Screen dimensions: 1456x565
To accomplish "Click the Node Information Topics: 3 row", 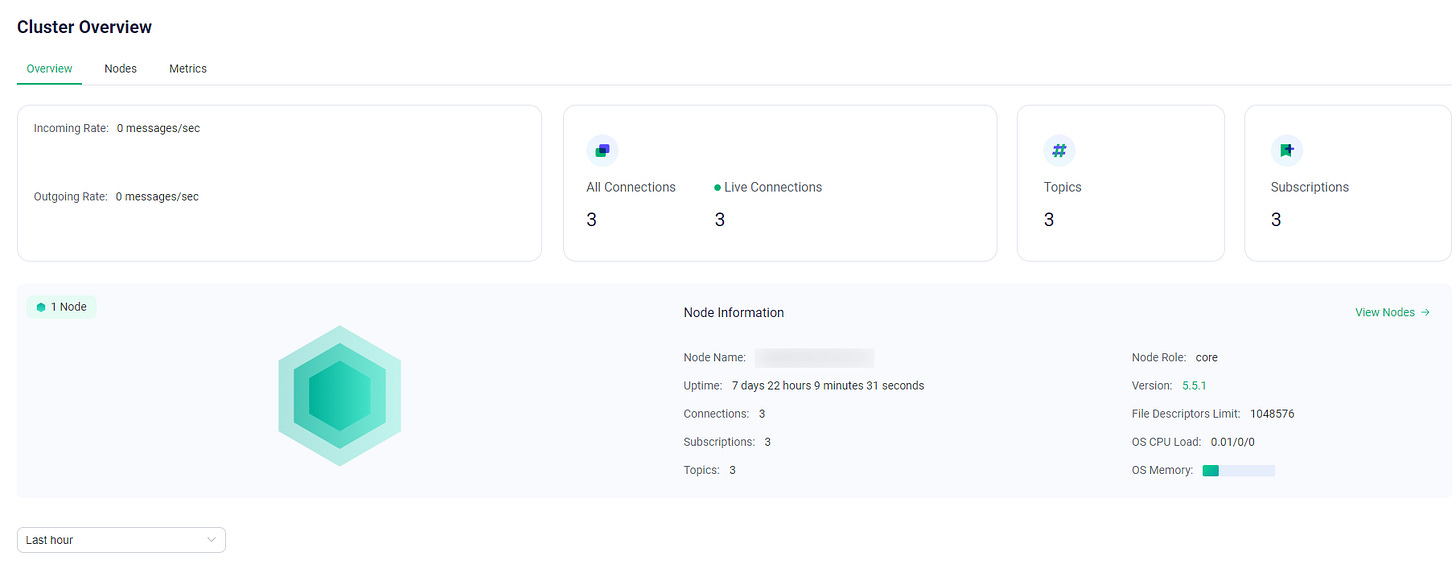I will click(x=710, y=469).
